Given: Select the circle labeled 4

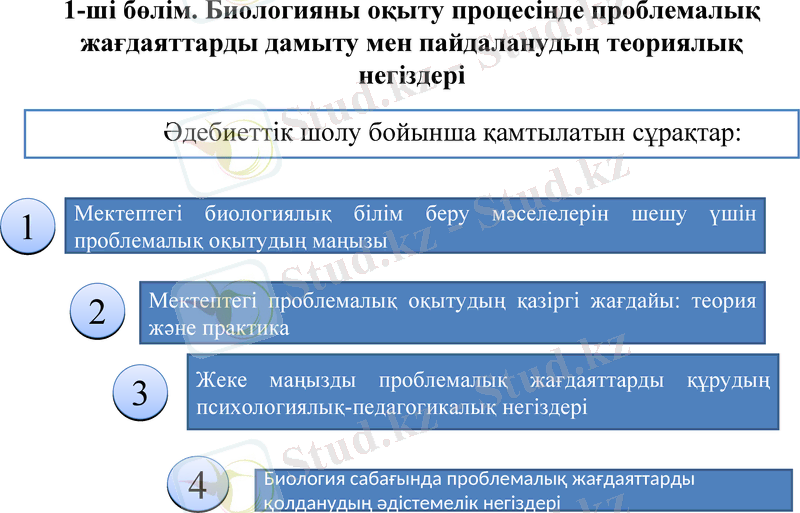Looking at the screenshot, I should [x=197, y=485].
